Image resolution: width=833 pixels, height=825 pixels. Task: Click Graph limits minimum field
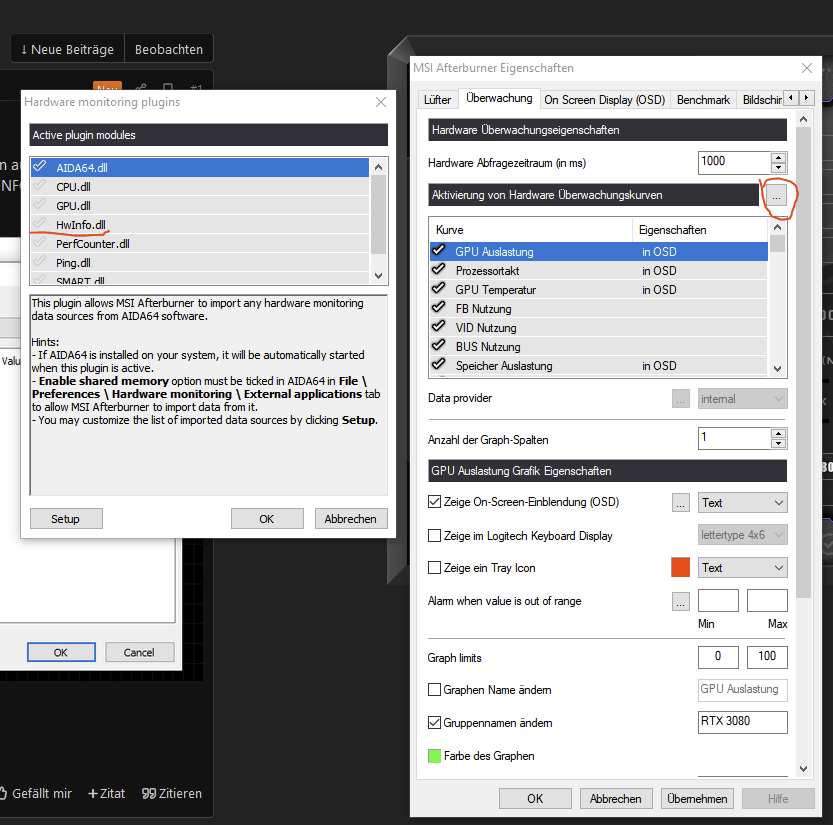718,657
